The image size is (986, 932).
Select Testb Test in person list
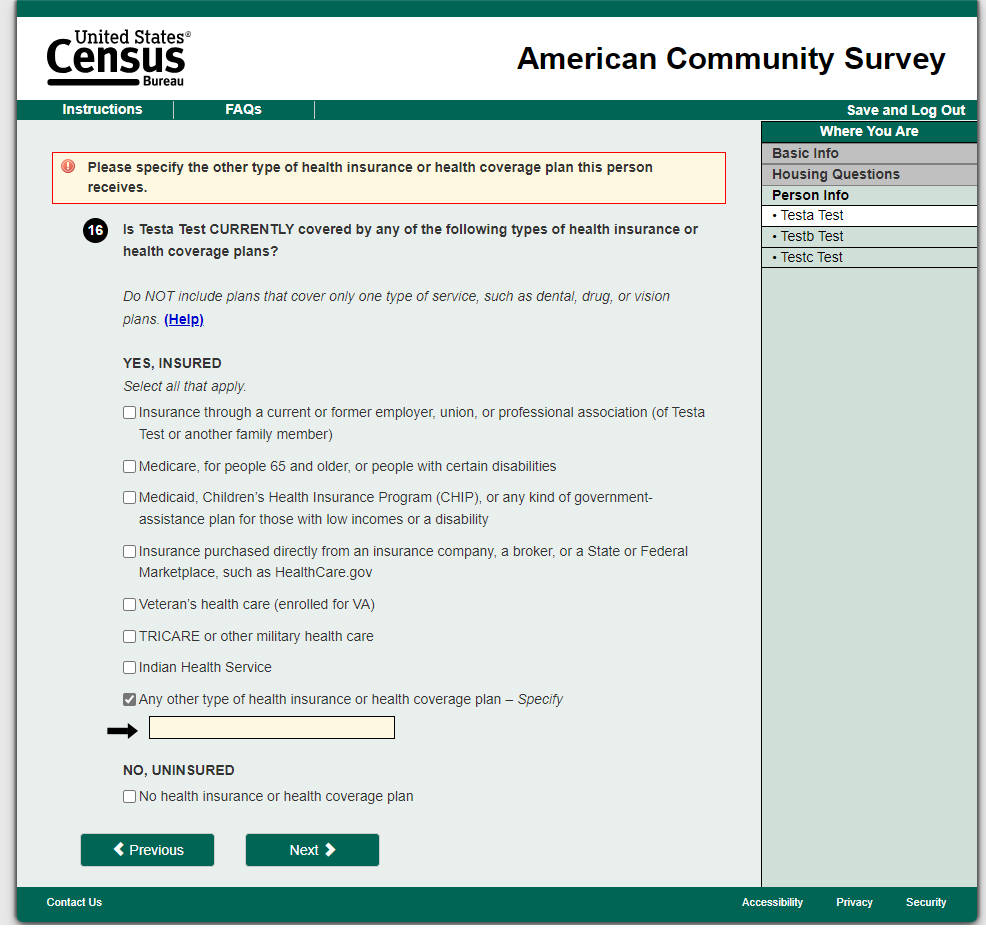point(869,236)
